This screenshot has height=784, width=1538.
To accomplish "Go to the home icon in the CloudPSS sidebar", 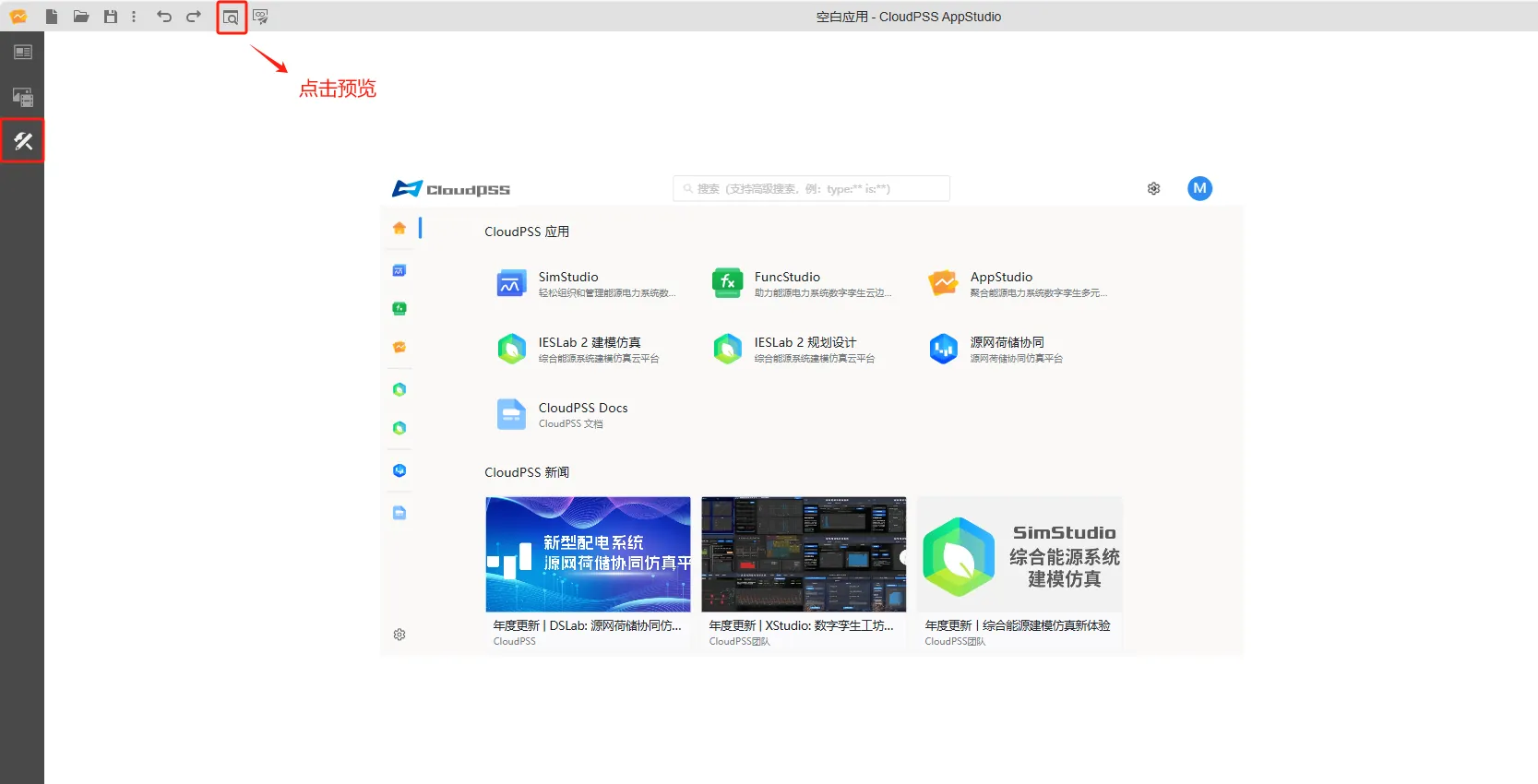I will point(399,228).
